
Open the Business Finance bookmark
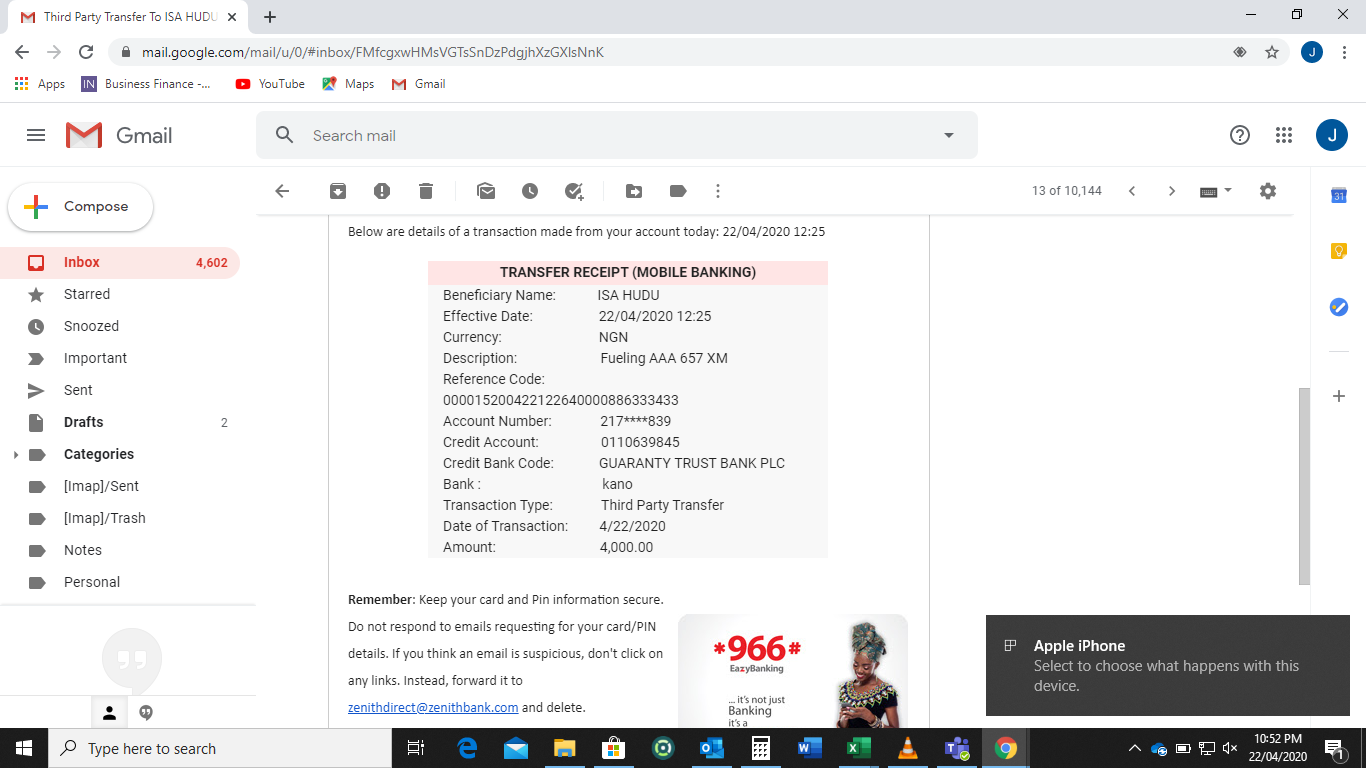click(147, 84)
